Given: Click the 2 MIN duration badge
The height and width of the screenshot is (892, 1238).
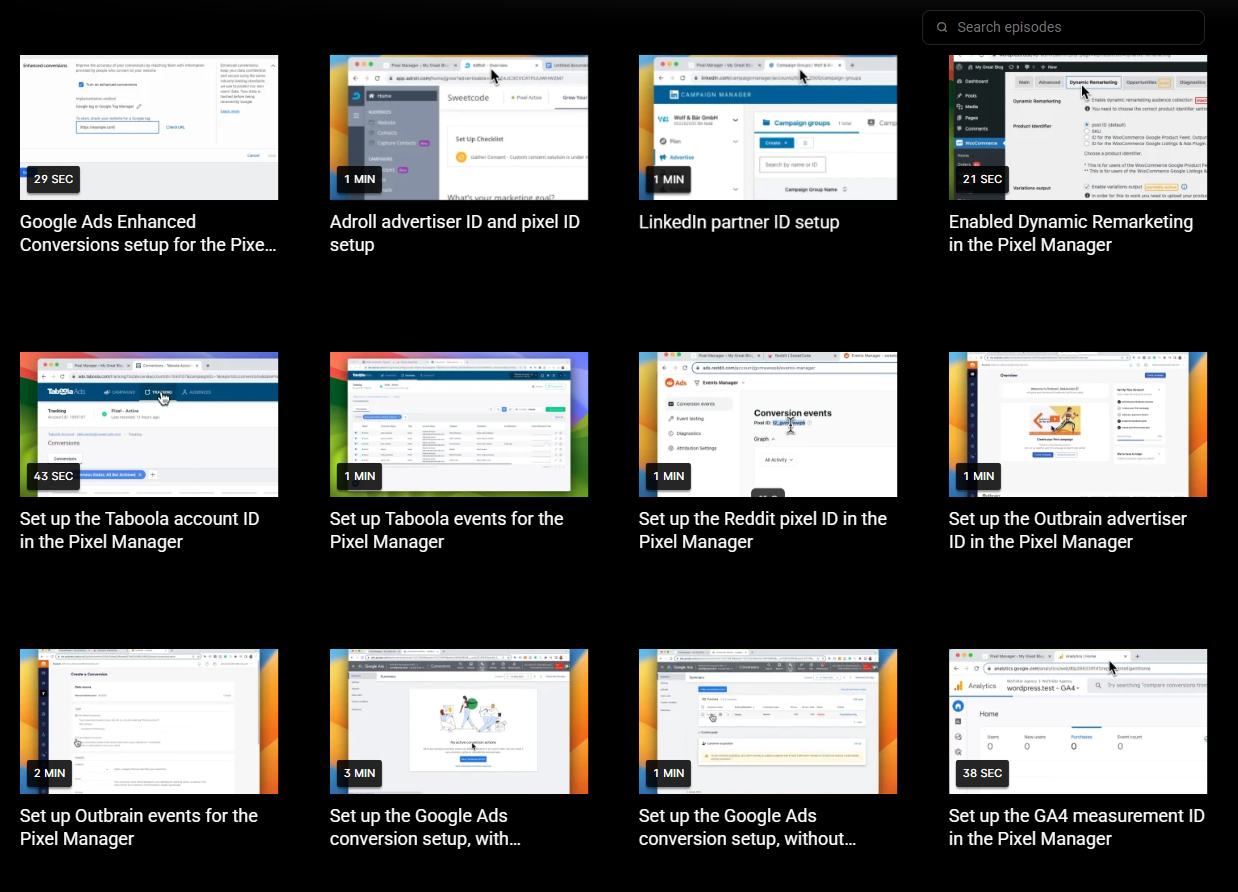Looking at the screenshot, I should tap(49, 773).
